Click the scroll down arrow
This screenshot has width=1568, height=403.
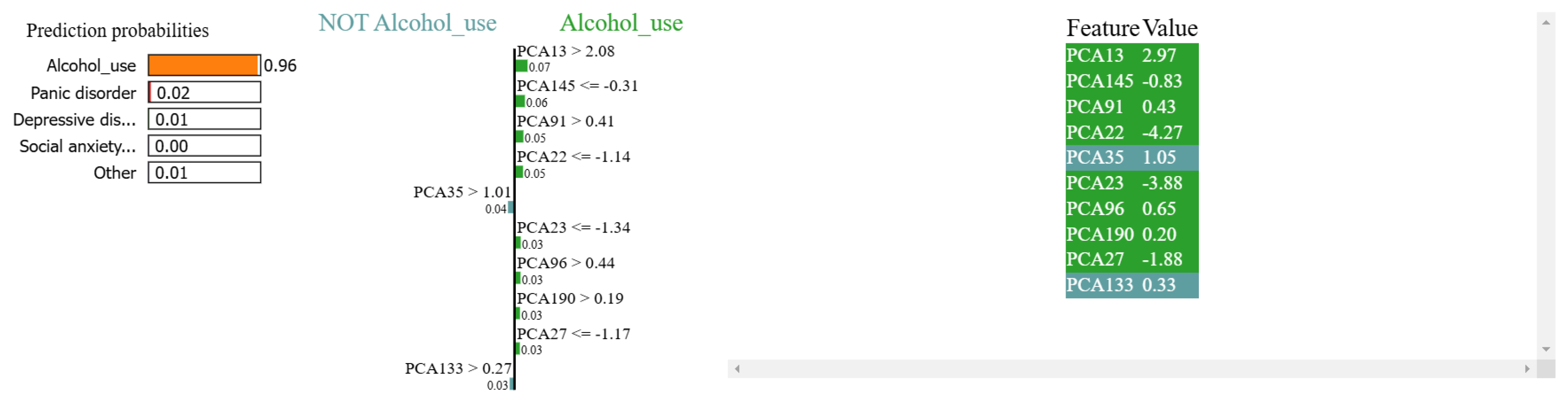pos(1546,350)
